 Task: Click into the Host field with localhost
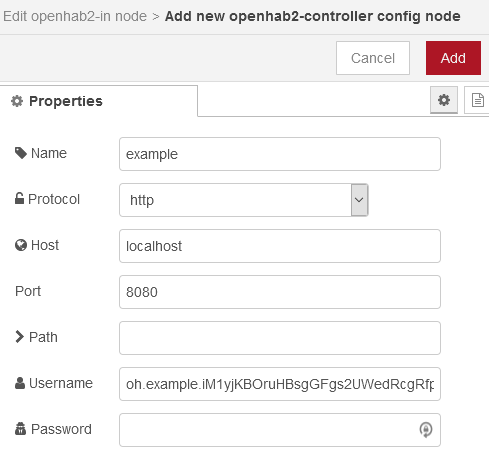pos(280,246)
